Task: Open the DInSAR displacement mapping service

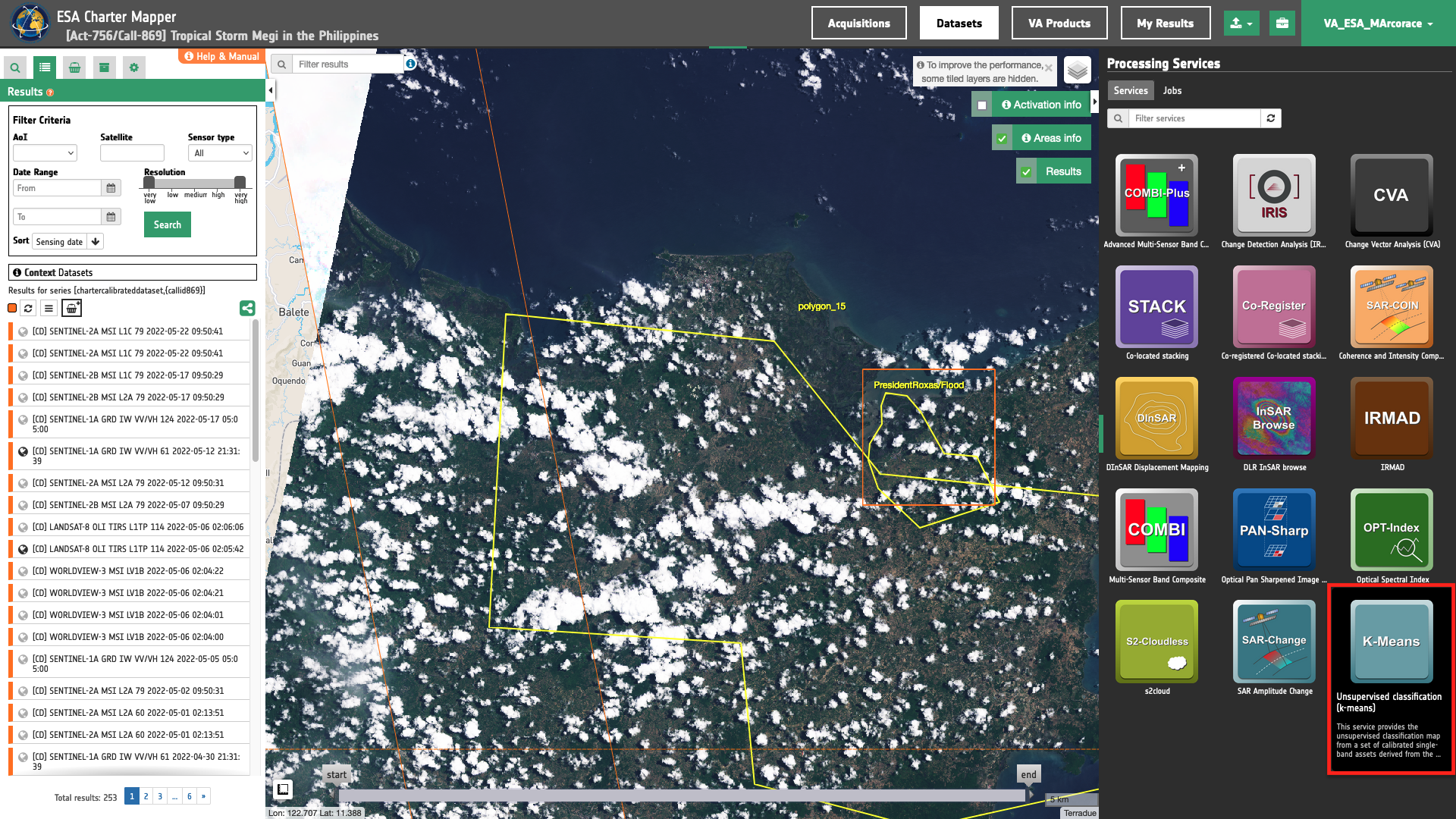Action: pyautogui.click(x=1156, y=418)
